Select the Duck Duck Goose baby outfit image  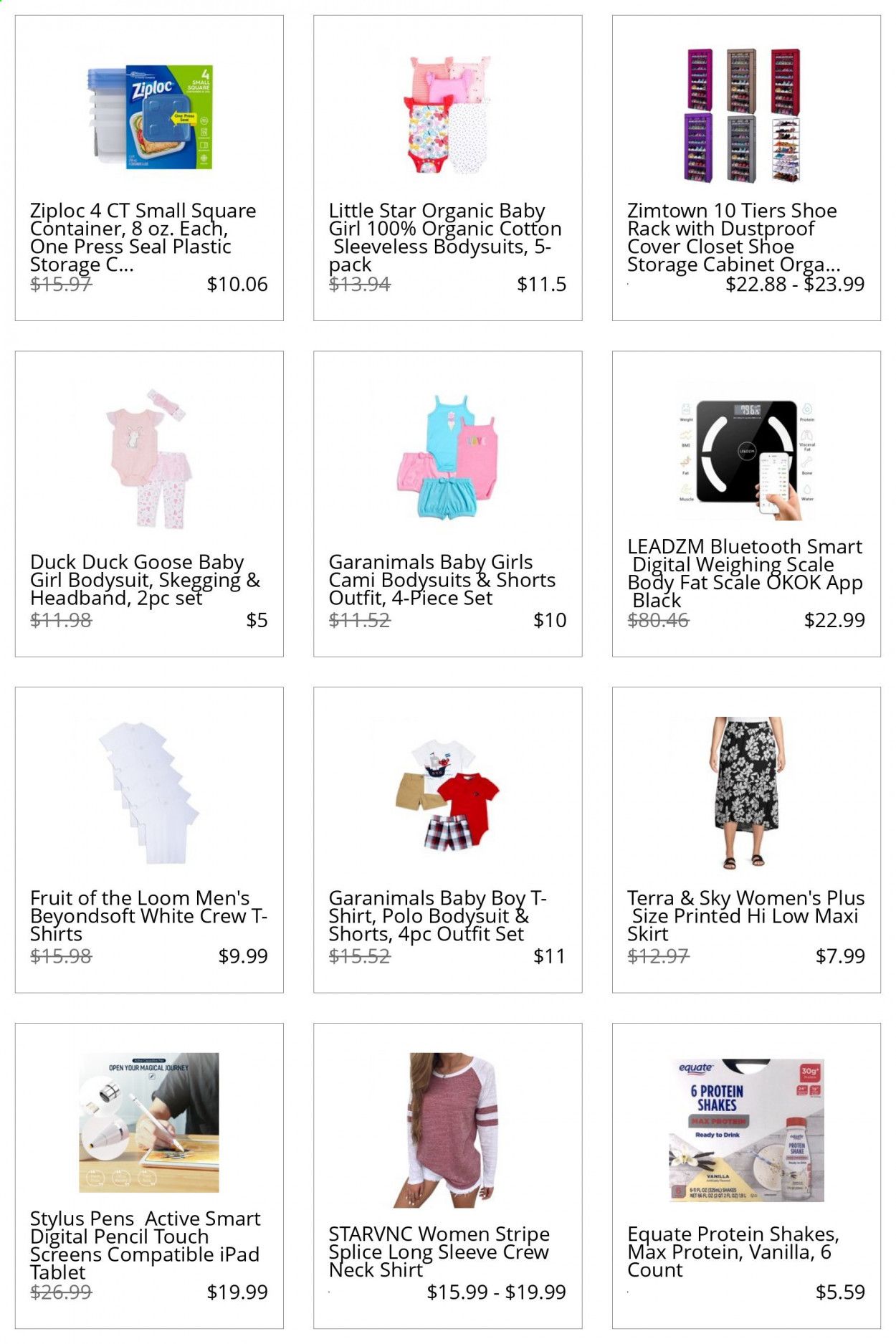tap(149, 459)
